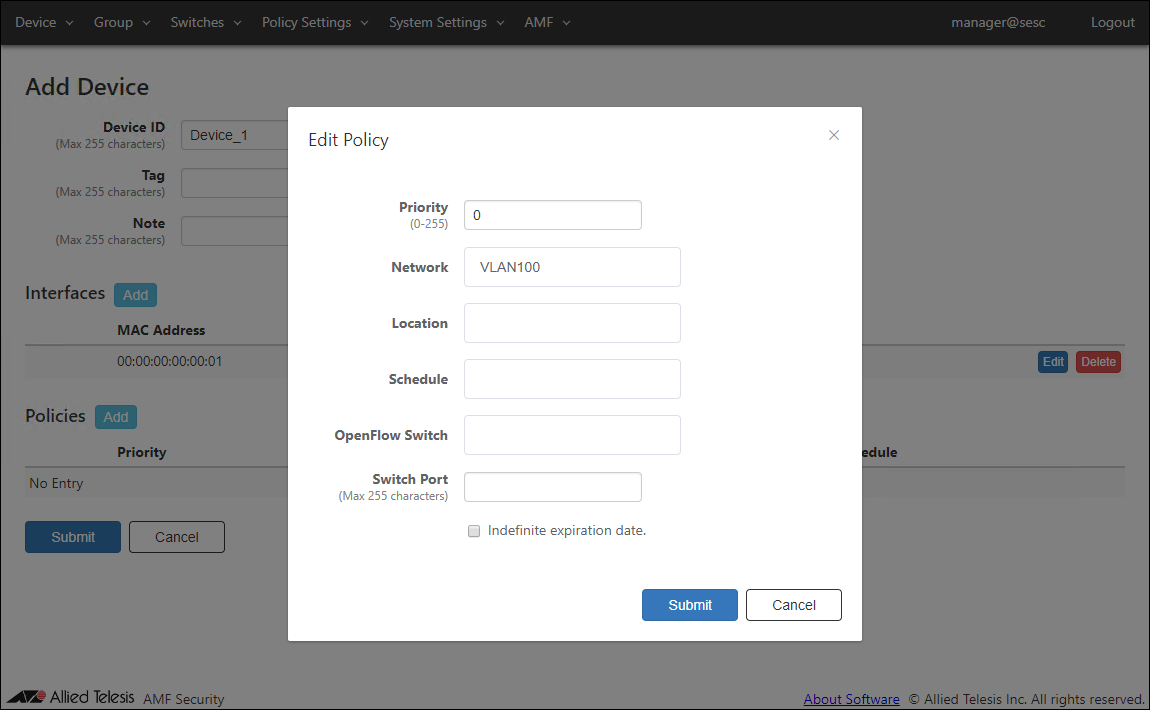
Task: Focus the Schedule input field
Action: click(572, 379)
